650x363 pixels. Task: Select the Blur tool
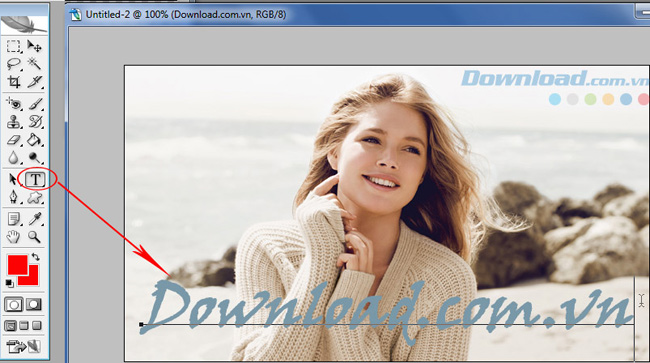[x=13, y=158]
